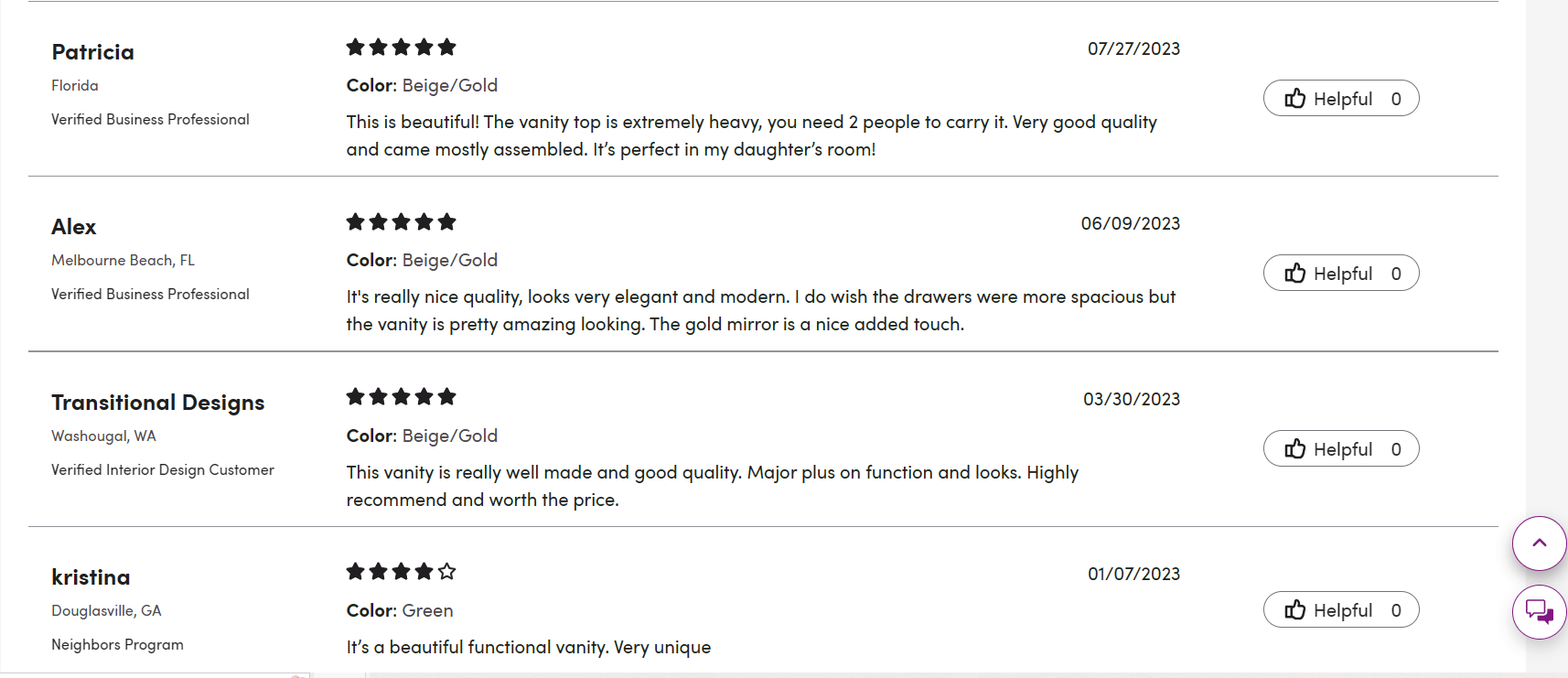
Task: Mark kristina's review as Helpful
Action: pyautogui.click(x=1341, y=610)
